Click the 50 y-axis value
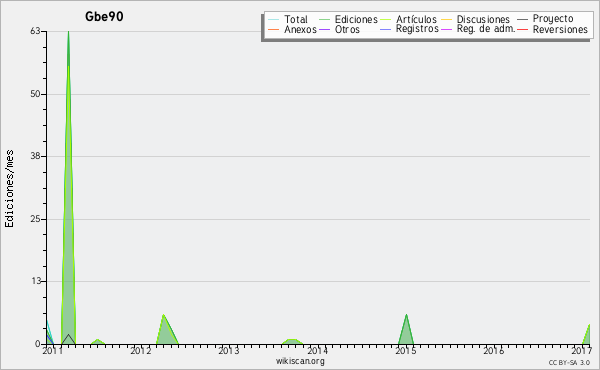Image resolution: width=600 pixels, height=370 pixels. (35, 94)
